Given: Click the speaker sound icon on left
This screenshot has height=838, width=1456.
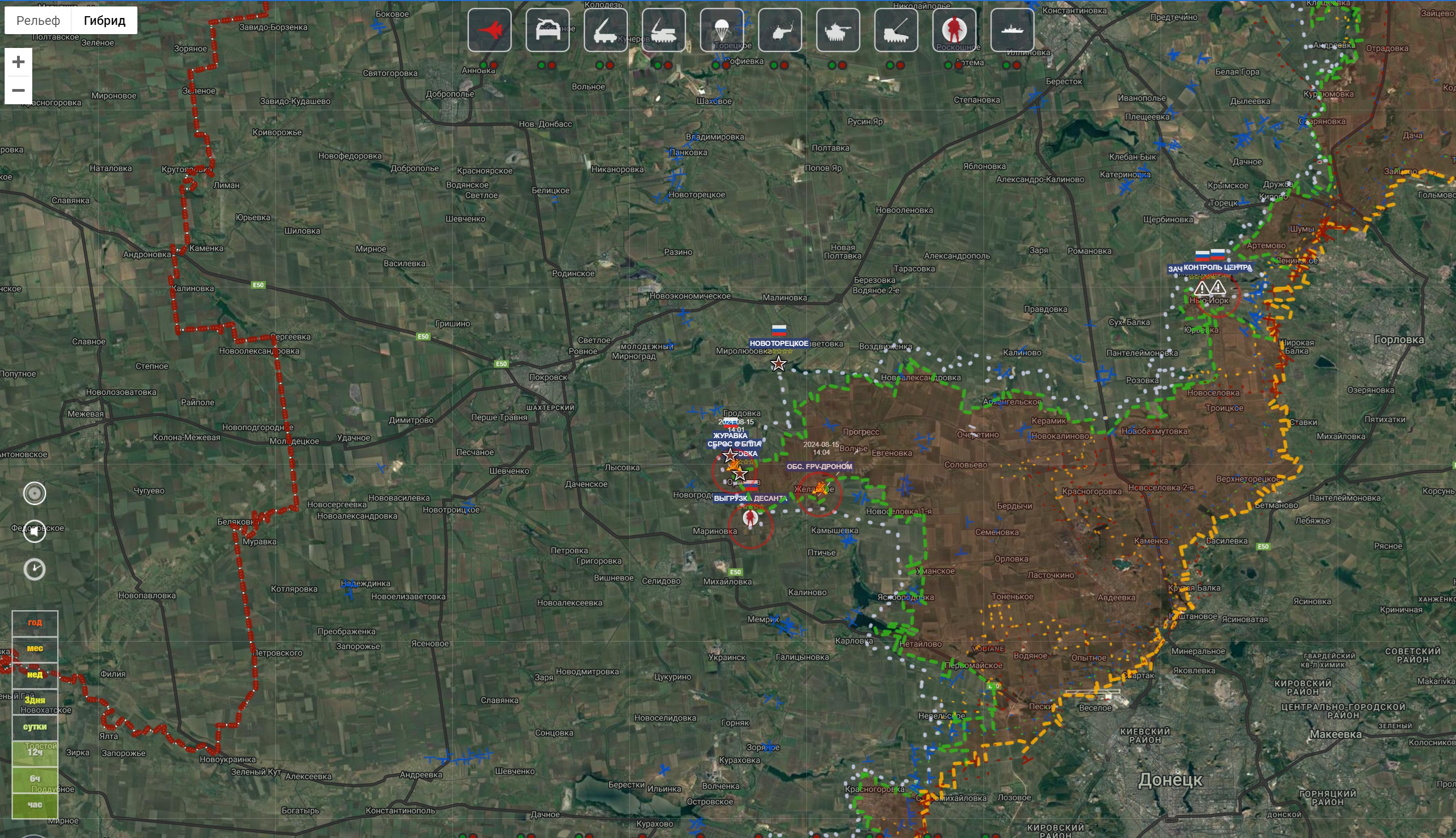Looking at the screenshot, I should [x=35, y=531].
